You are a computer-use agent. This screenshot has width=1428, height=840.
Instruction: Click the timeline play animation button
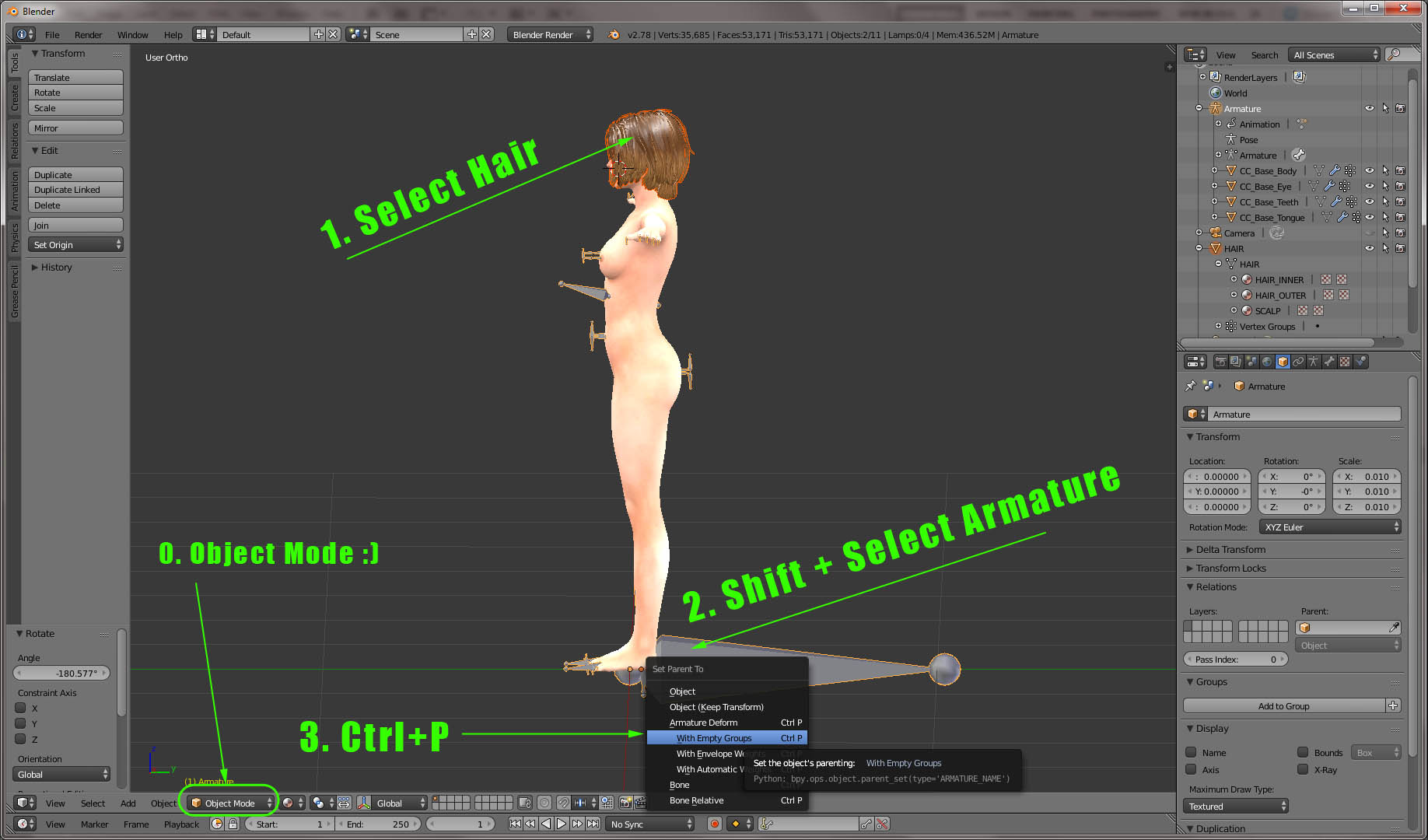coord(562,824)
